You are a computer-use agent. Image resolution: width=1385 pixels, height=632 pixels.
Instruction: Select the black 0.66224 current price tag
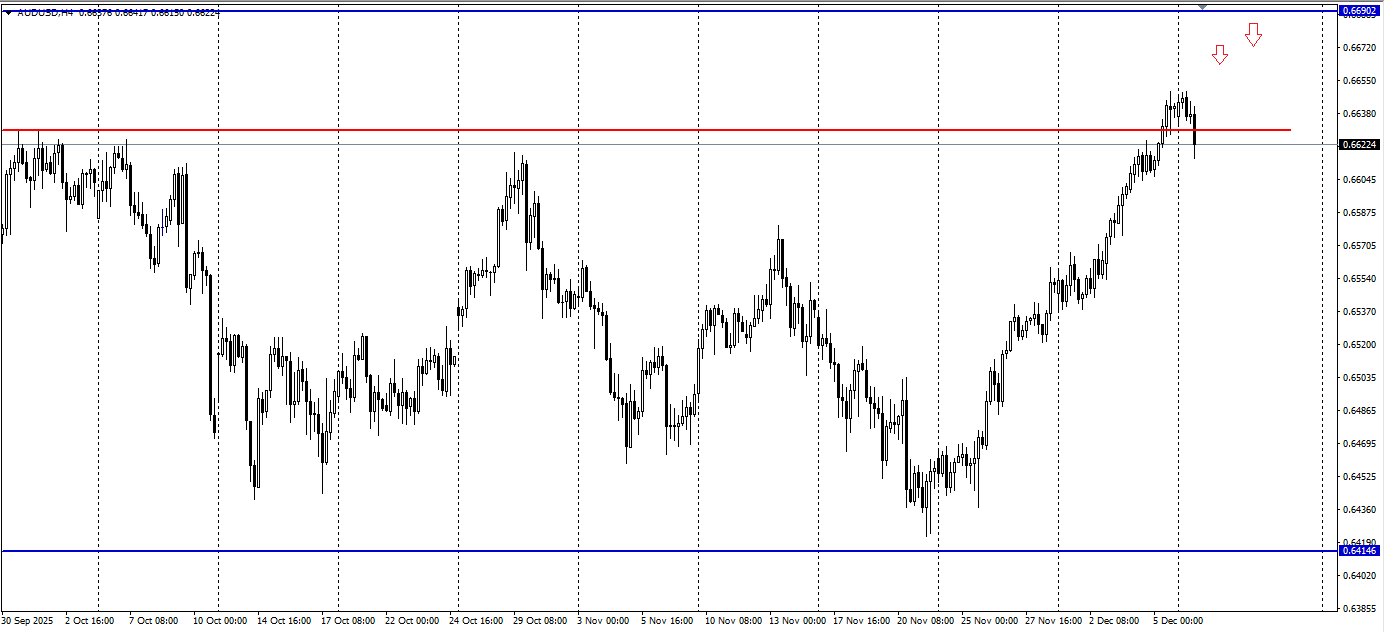click(x=1360, y=145)
